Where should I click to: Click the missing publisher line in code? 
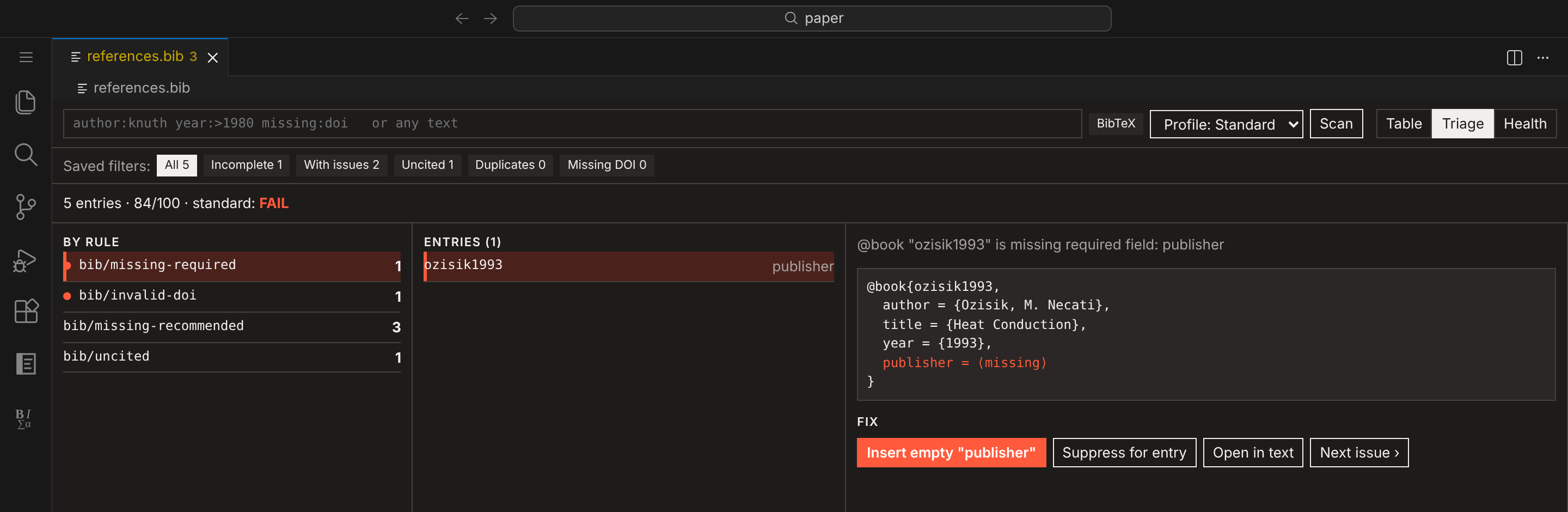click(x=964, y=363)
